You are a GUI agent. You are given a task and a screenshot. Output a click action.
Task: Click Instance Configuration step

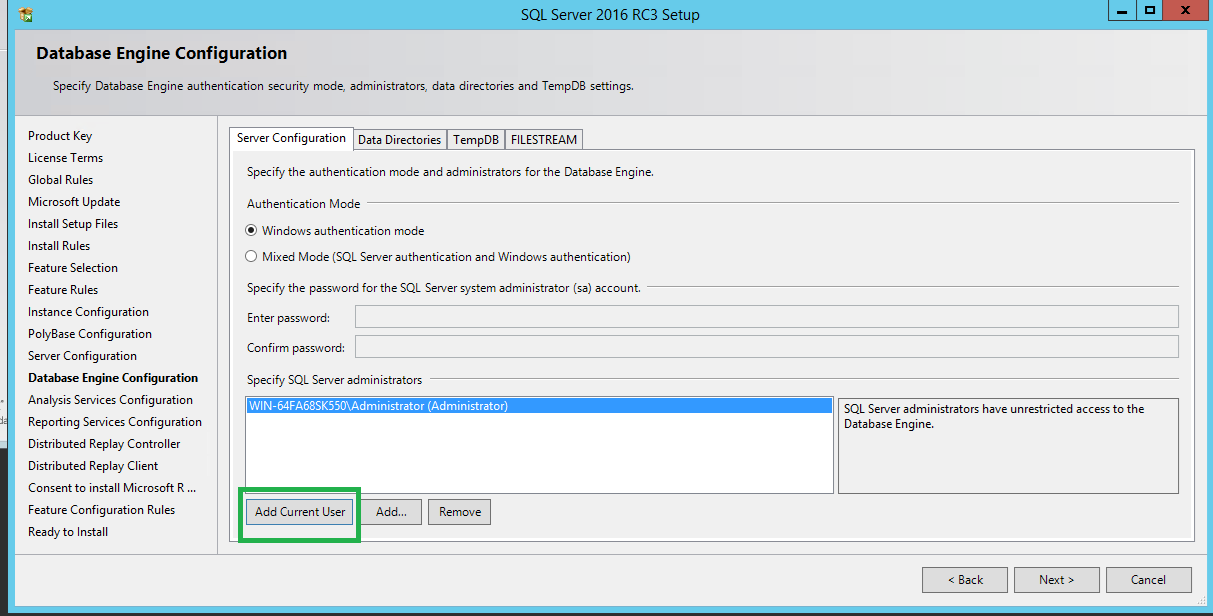(88, 312)
